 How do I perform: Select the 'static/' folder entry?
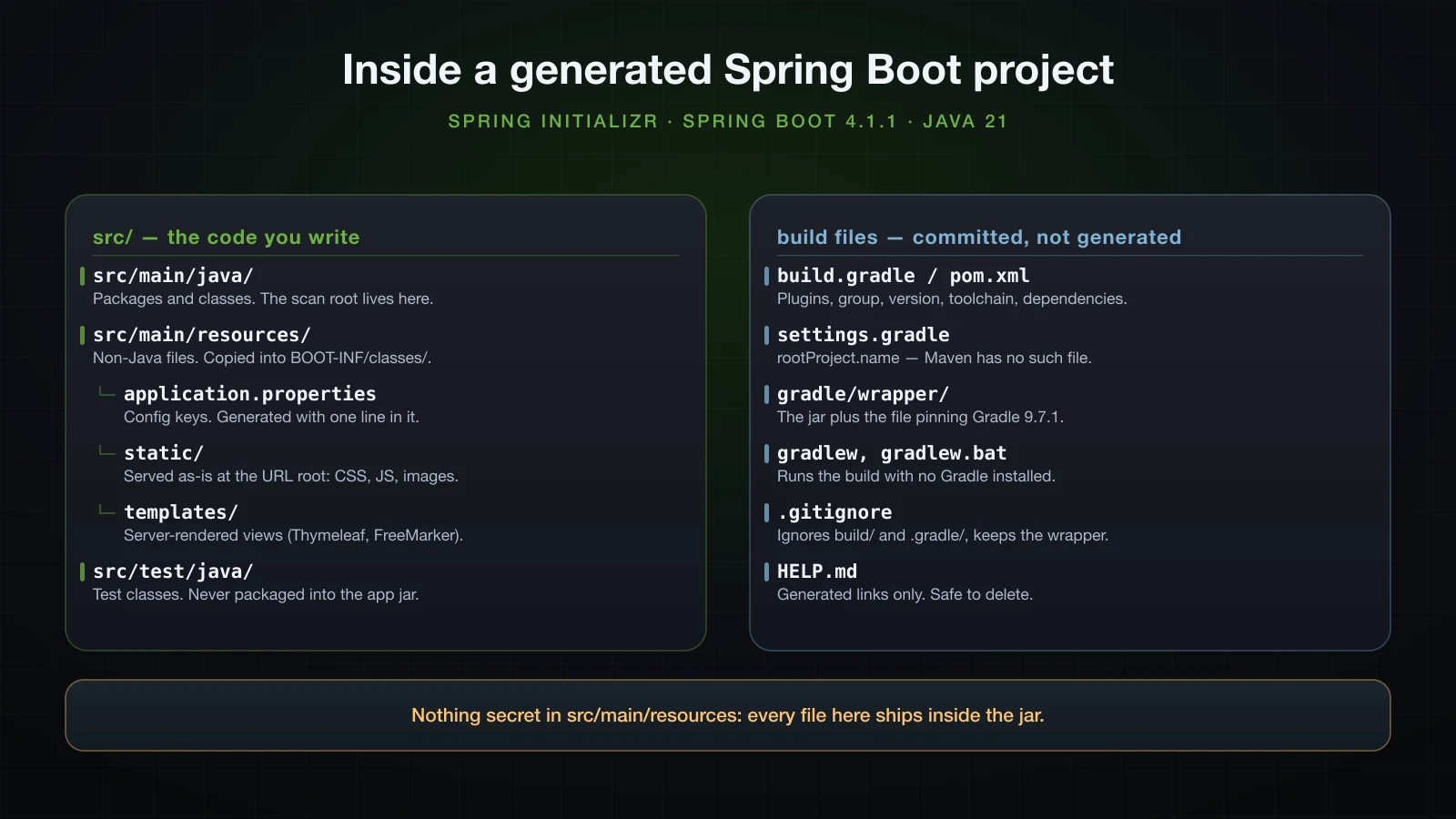point(164,453)
